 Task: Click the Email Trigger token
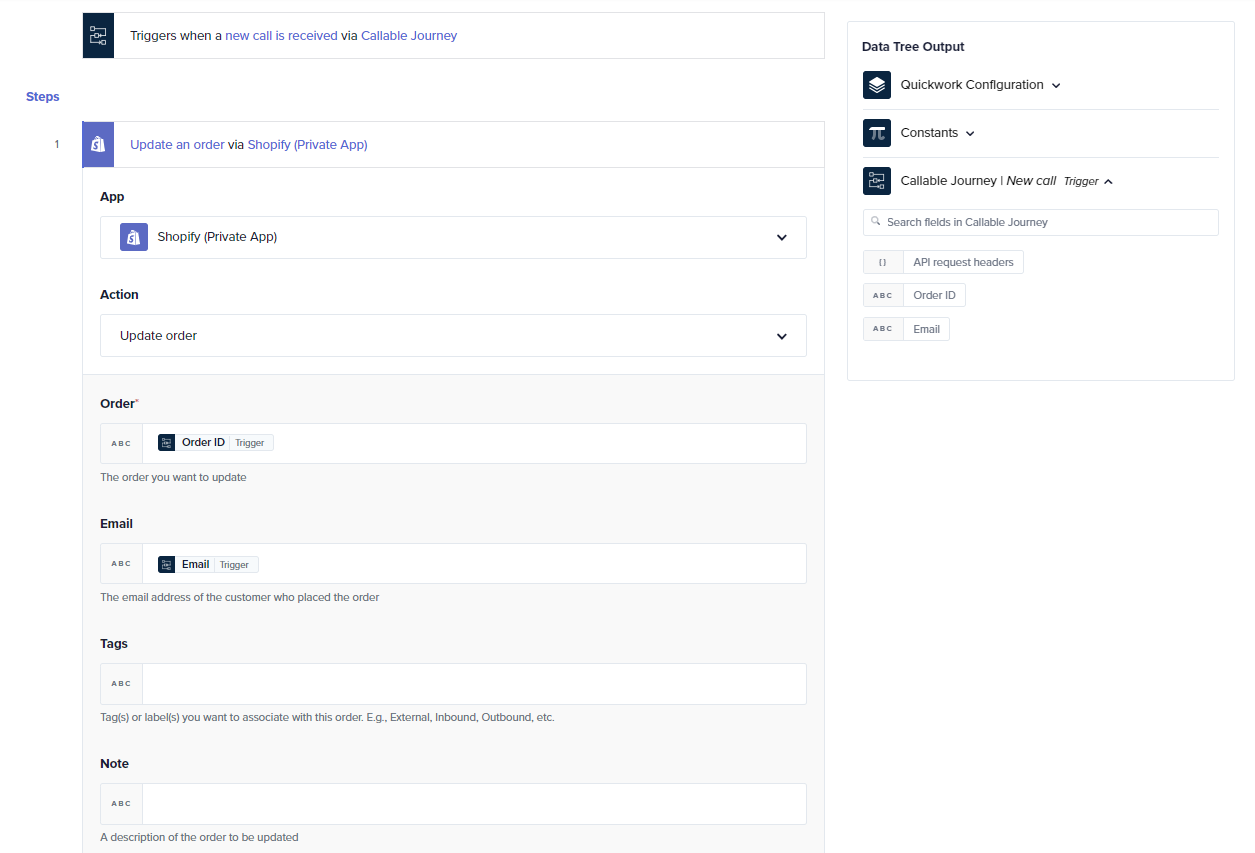point(208,564)
